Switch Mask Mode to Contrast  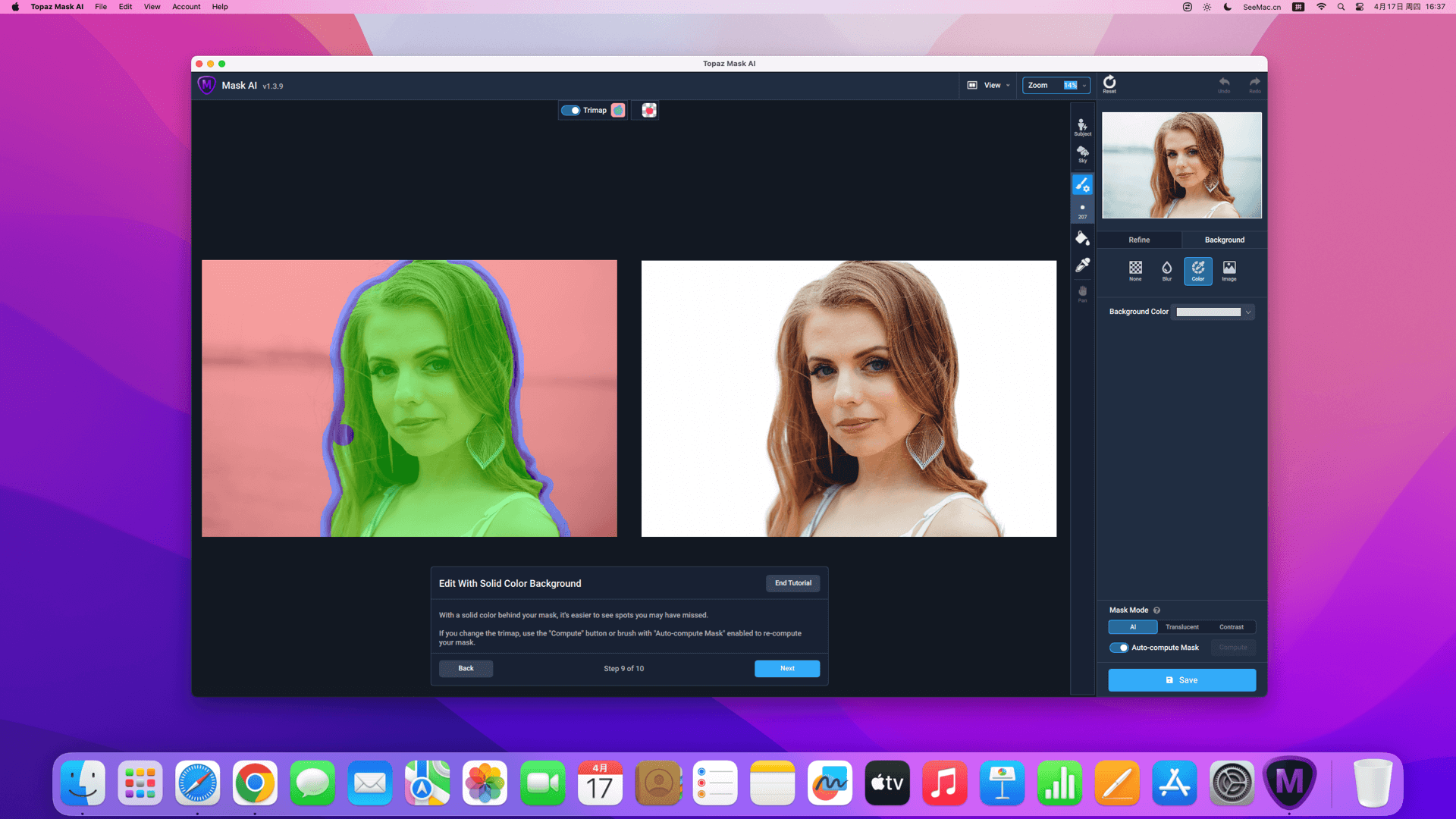tap(1231, 627)
